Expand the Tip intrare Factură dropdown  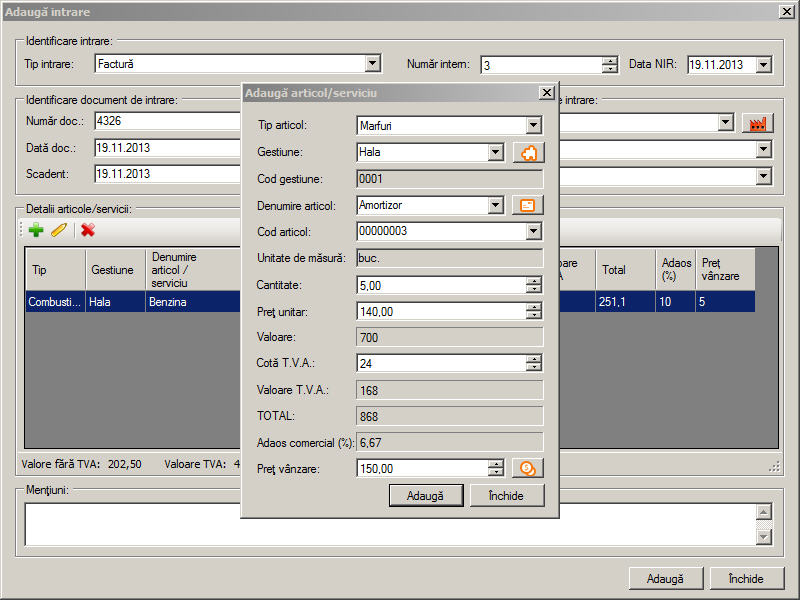373,64
